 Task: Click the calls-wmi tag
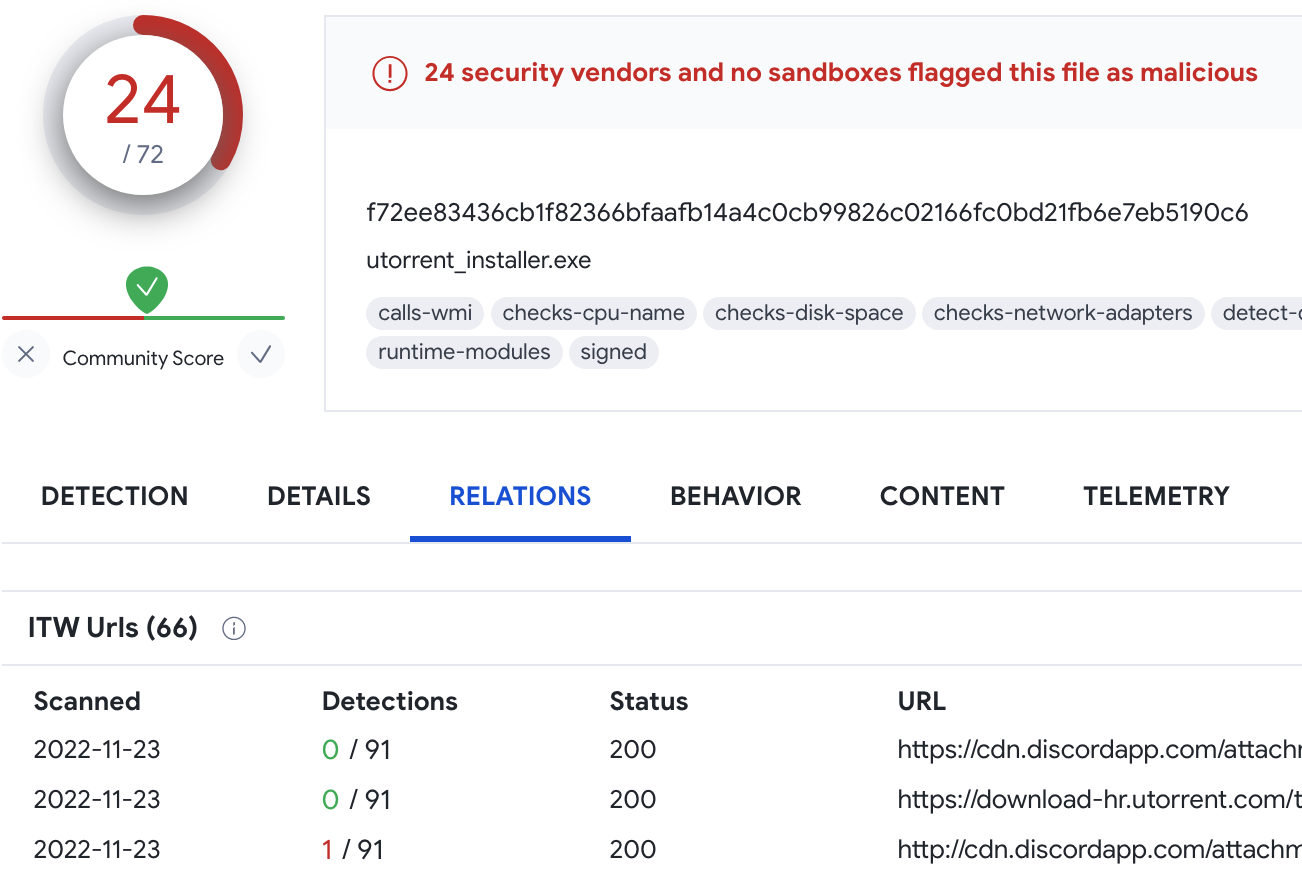pyautogui.click(x=425, y=313)
